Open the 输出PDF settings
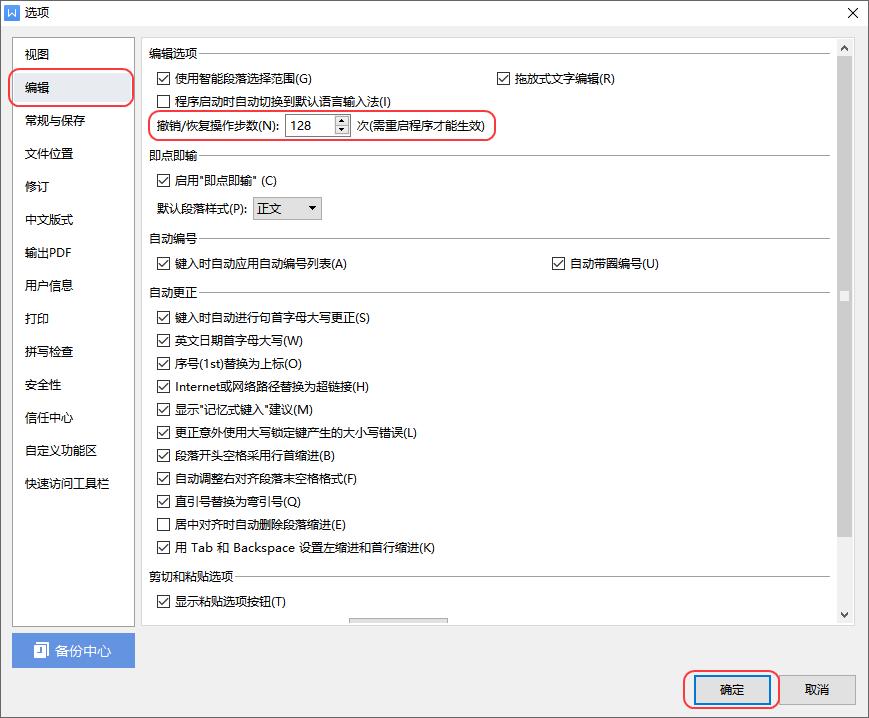Viewport: 869px width, 718px height. [x=50, y=252]
